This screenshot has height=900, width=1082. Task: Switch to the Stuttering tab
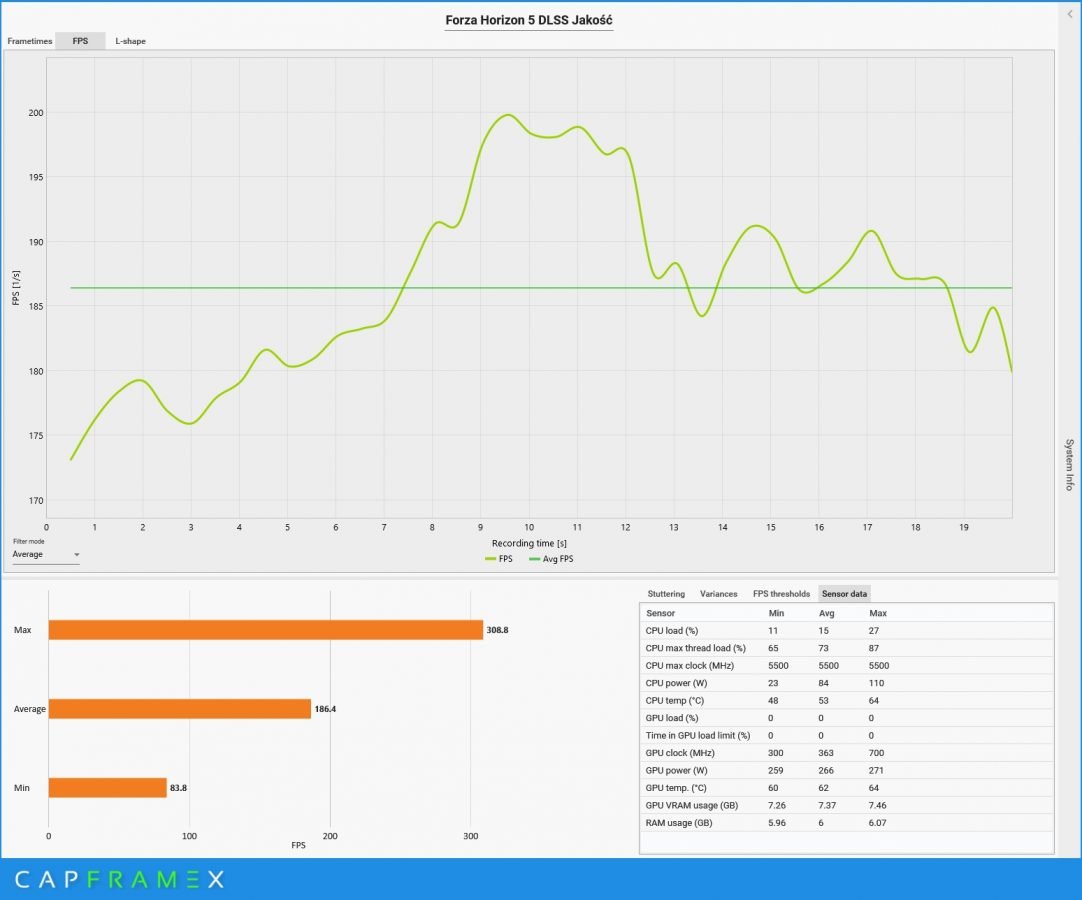coord(666,594)
